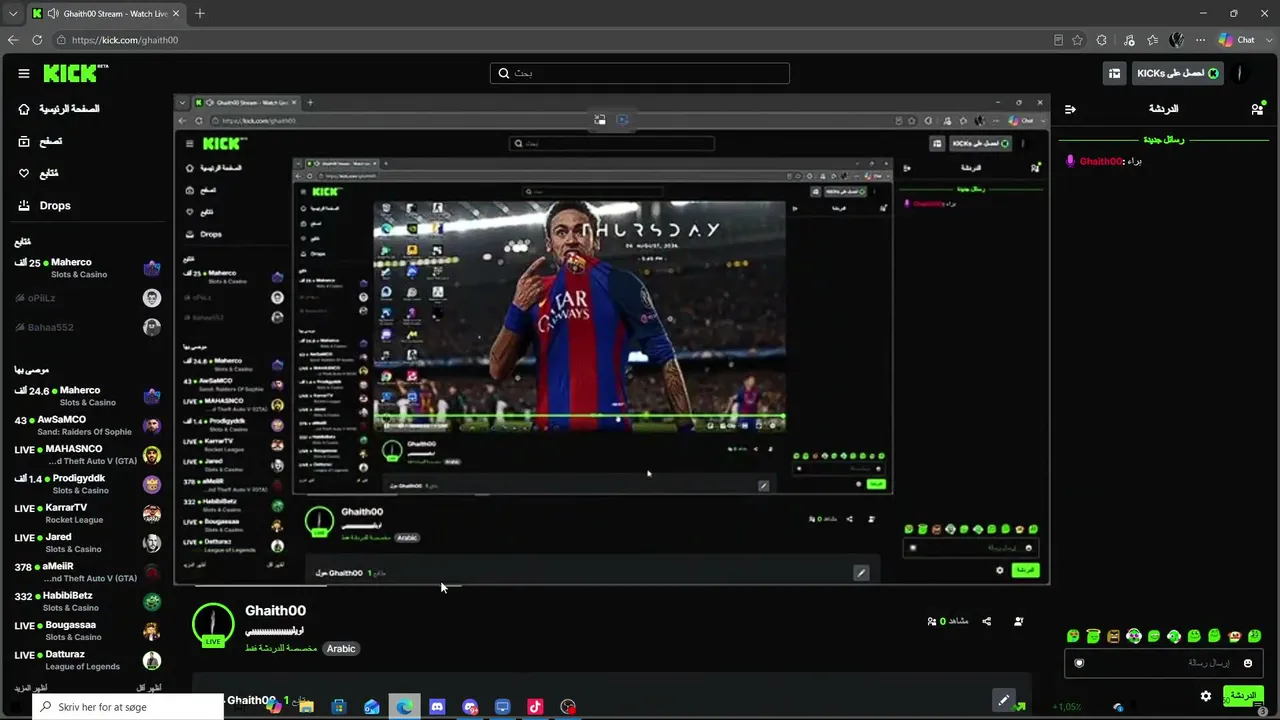The height and width of the screenshot is (720, 1280).
Task: Click the Windows taskbar search box
Action: tap(128, 707)
